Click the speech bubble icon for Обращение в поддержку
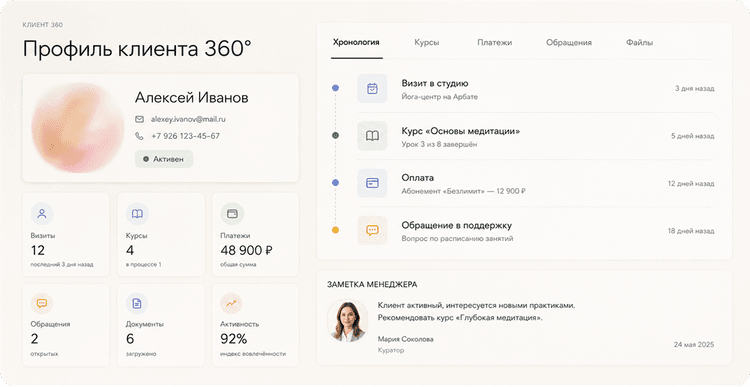This screenshot has width=750, height=387. (372, 231)
